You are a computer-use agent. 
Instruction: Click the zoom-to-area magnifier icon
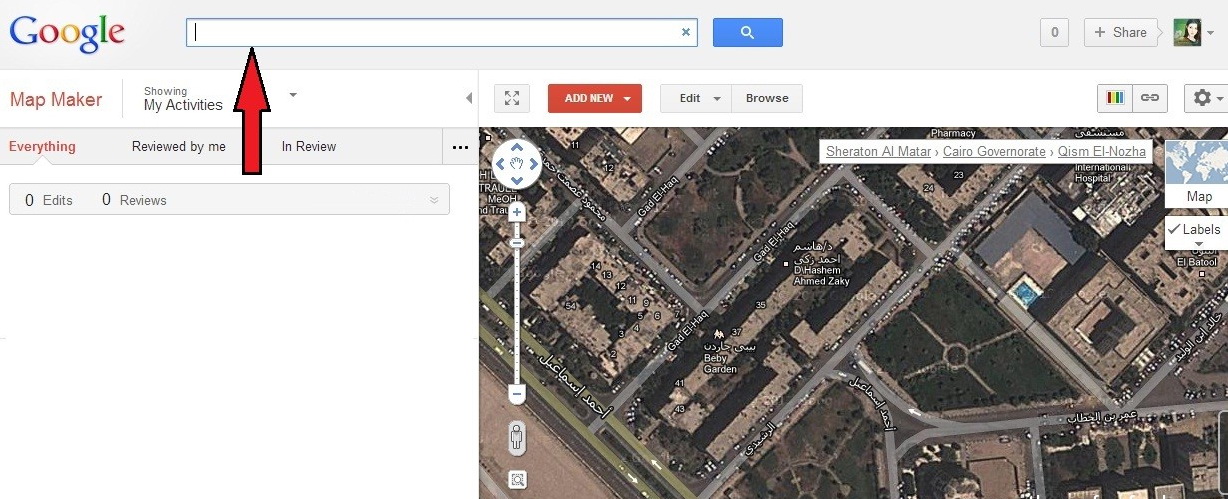(x=517, y=480)
